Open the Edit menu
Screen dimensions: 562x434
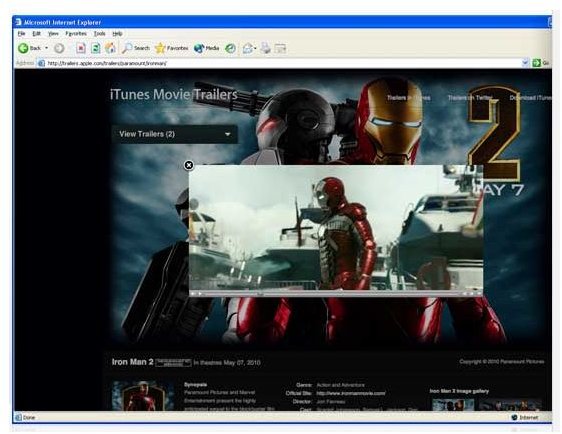36,33
